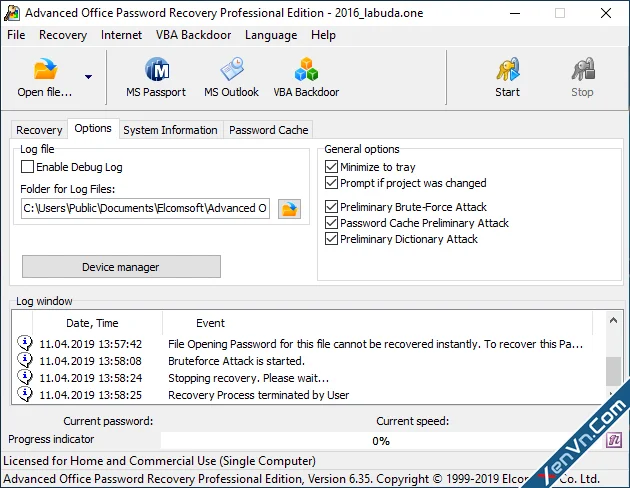Launch the MS Passport tool
This screenshot has height=488, width=630.
156,78
